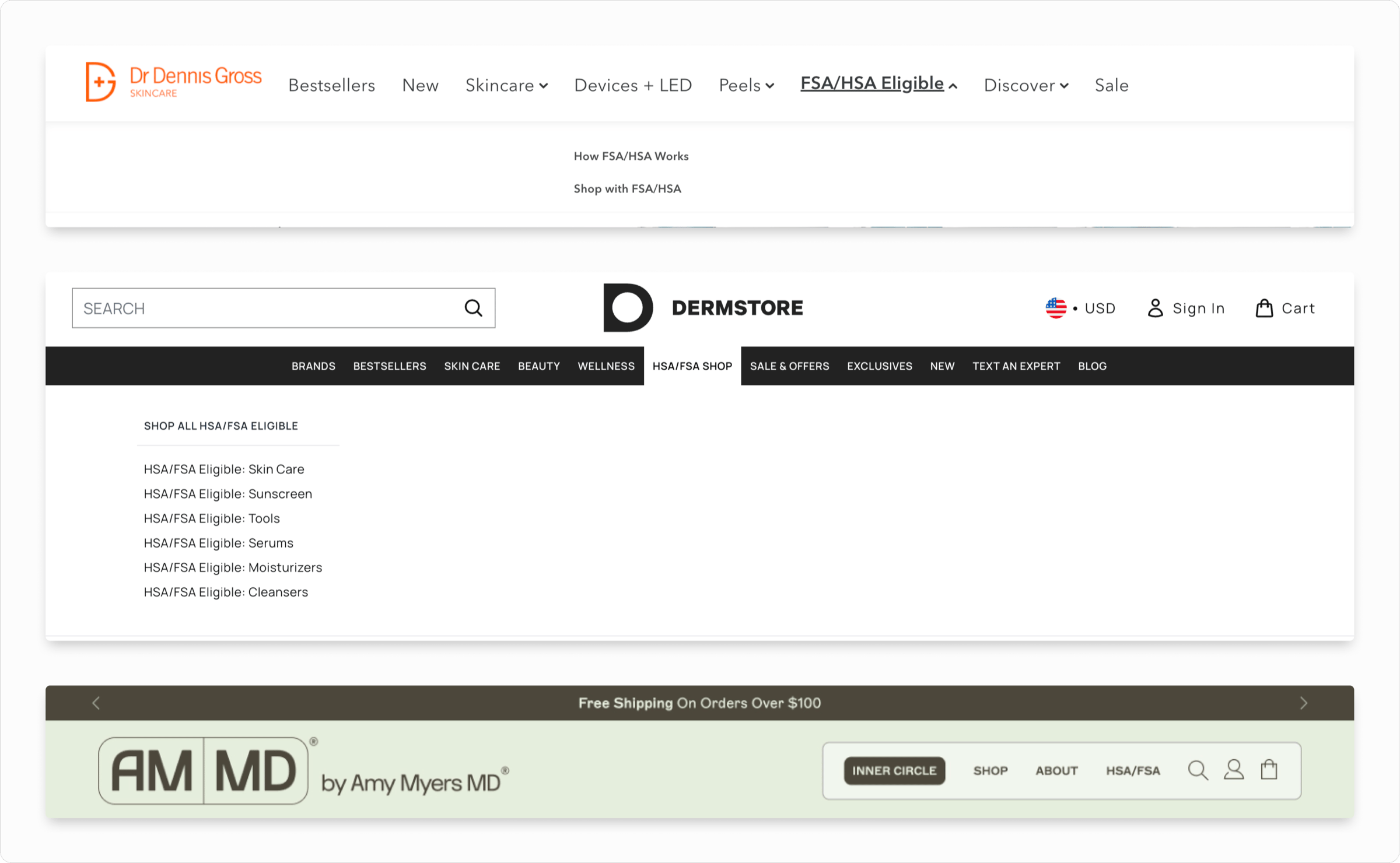Click the Dermstore search magnifier icon
The height and width of the screenshot is (863, 1400).
pyautogui.click(x=473, y=308)
